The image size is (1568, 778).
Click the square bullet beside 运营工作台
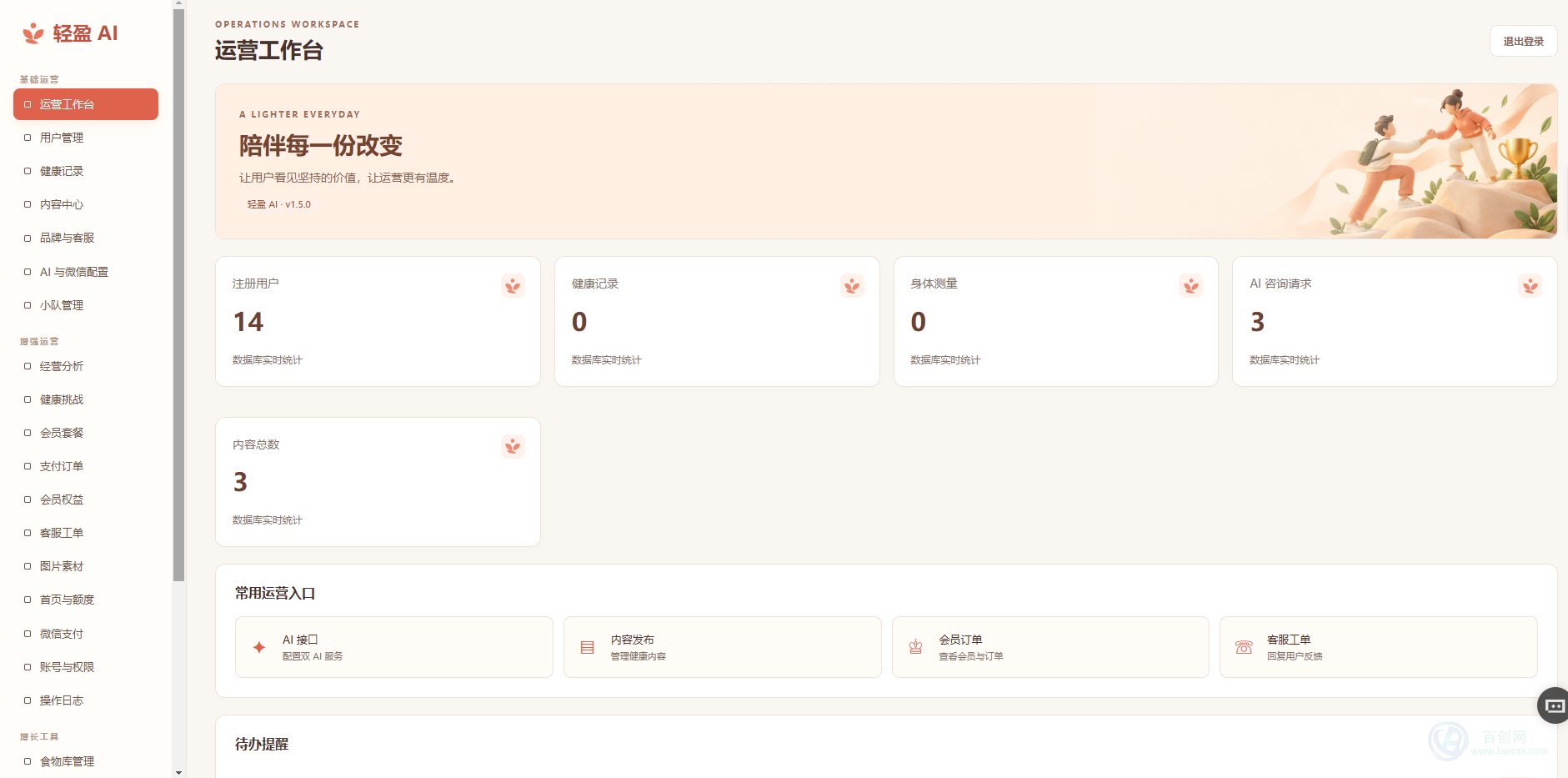(28, 104)
